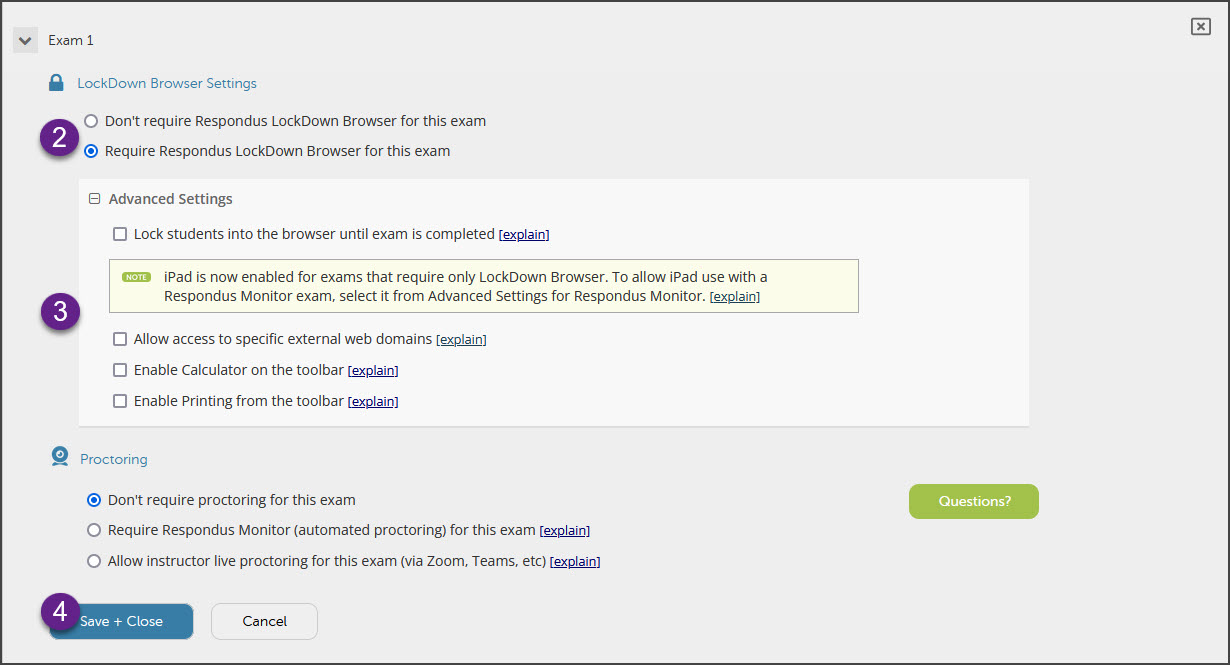Viewport: 1230px width, 665px height.
Task: Check Lock students into the browser
Action: click(120, 233)
